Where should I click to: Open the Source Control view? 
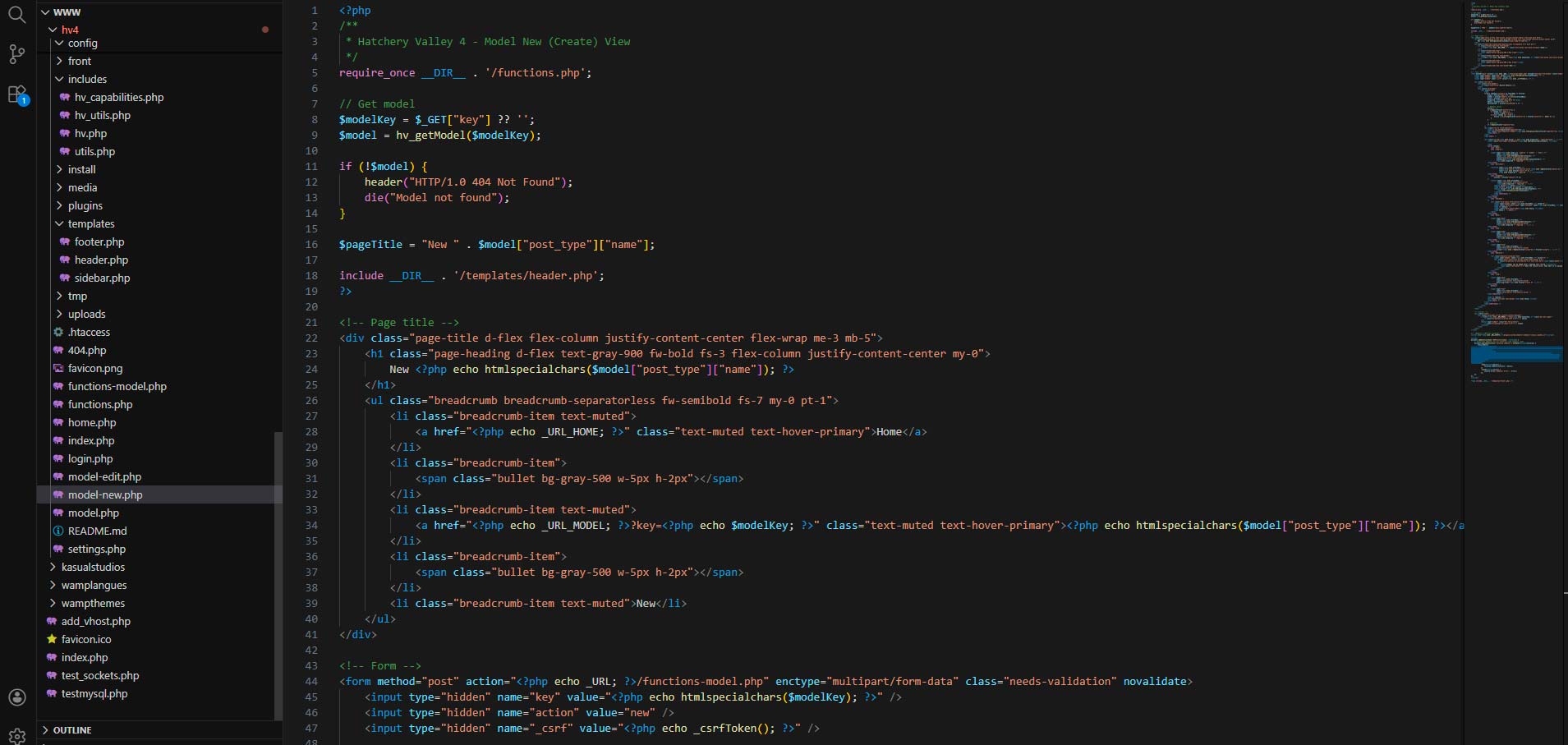pos(16,54)
